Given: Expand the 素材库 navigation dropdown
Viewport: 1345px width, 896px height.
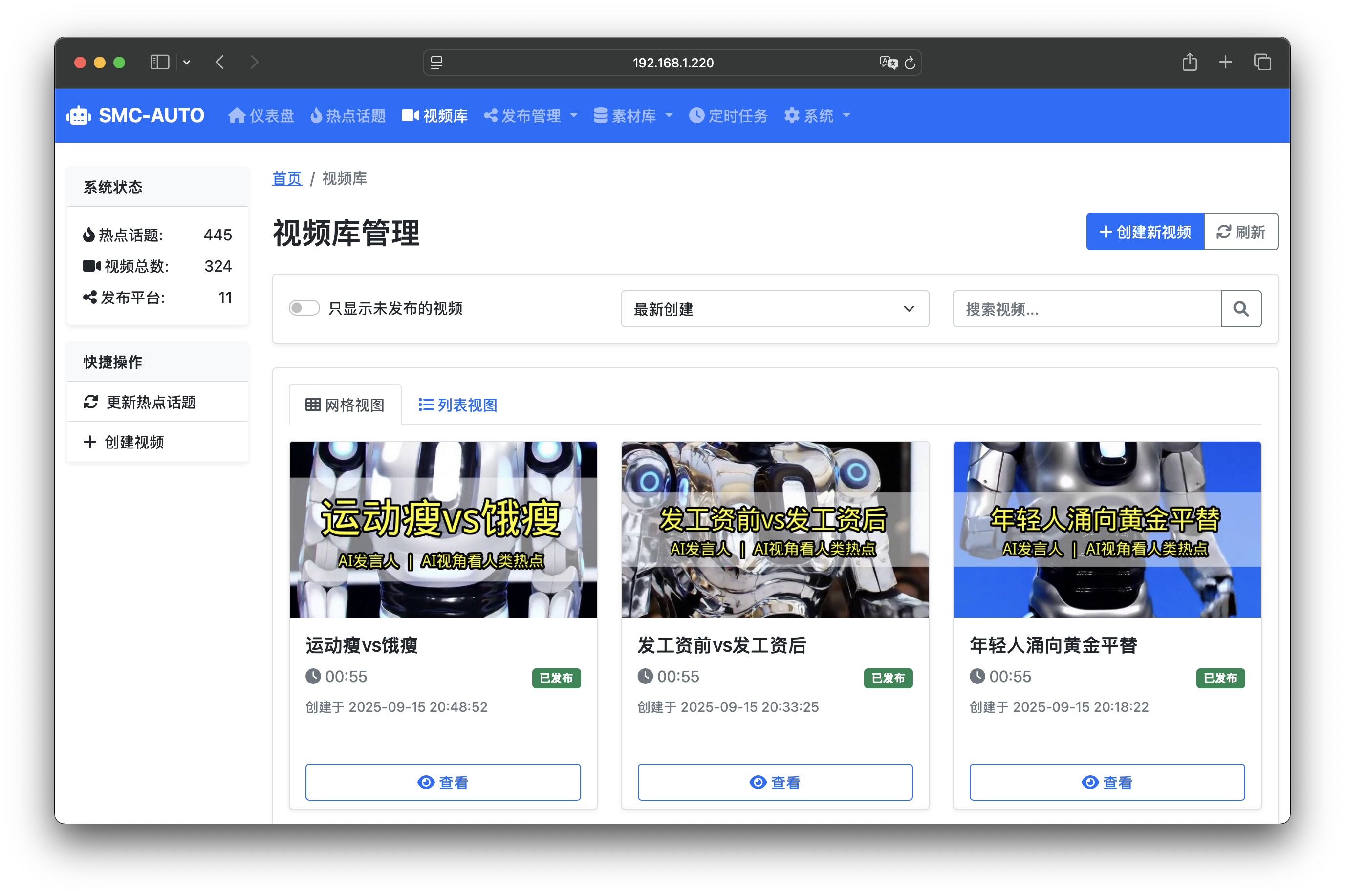Looking at the screenshot, I should [633, 115].
